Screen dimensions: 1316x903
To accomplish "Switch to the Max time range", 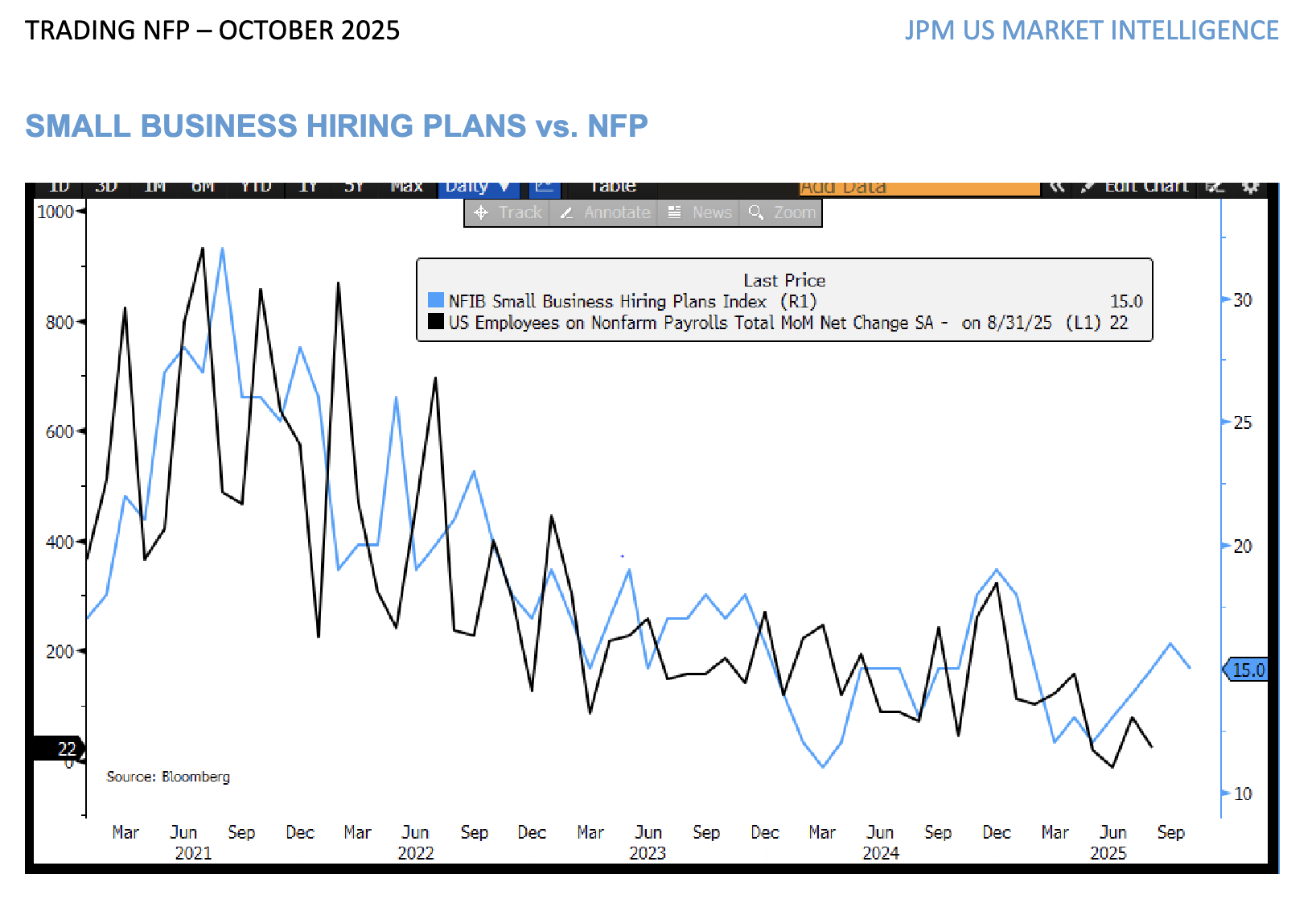I will [406, 188].
